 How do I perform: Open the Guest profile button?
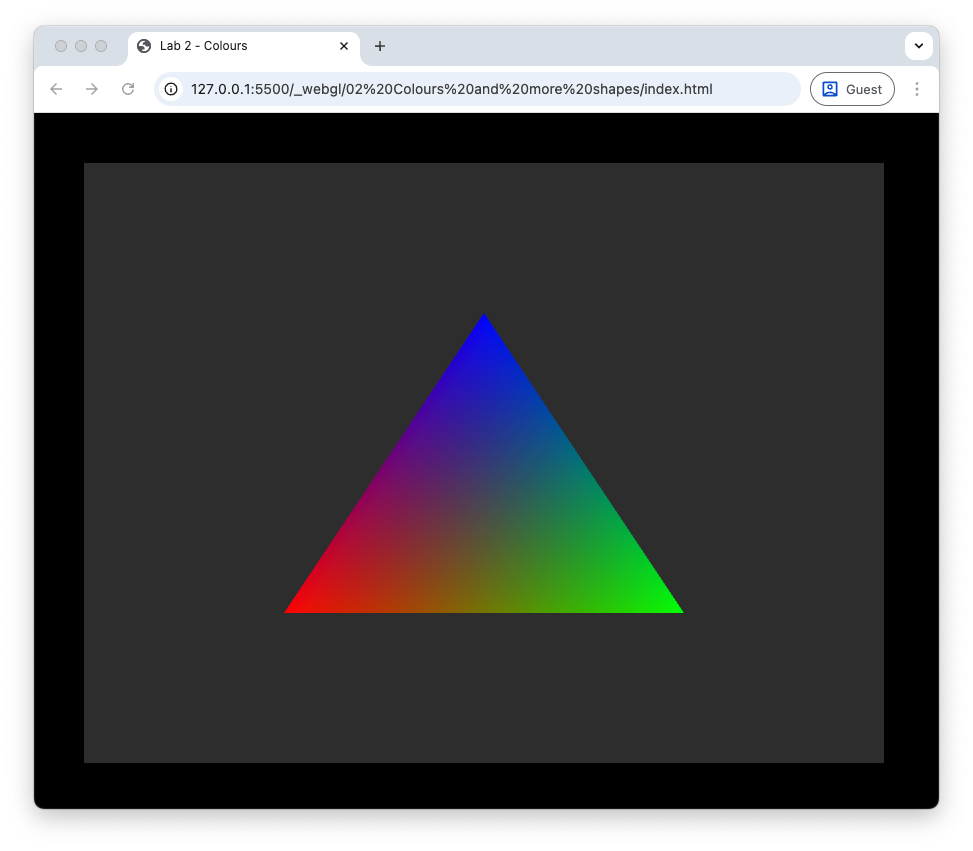pos(852,89)
